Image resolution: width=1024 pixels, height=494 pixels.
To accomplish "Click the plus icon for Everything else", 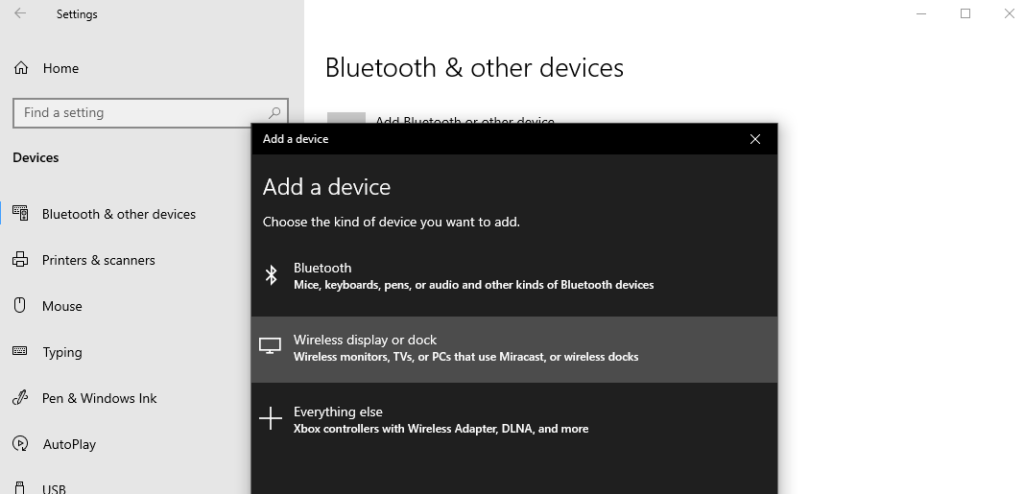I will coord(270,418).
